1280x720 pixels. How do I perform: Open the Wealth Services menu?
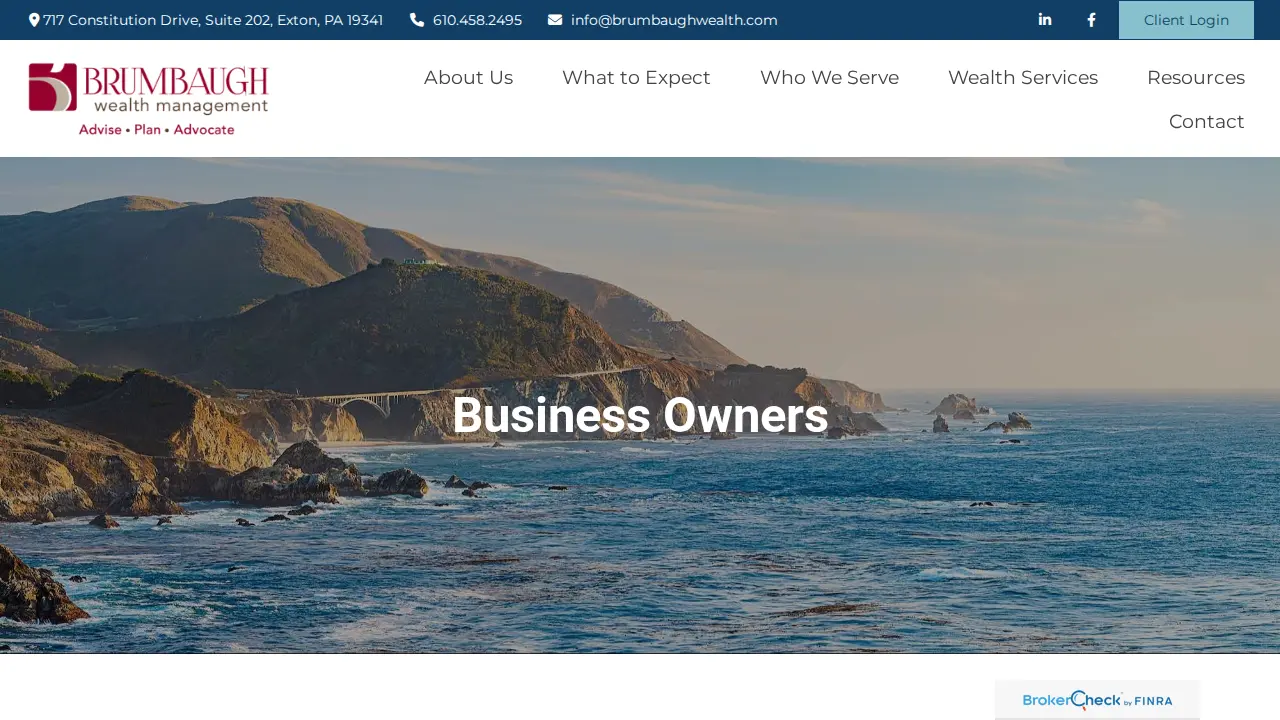coord(1023,77)
